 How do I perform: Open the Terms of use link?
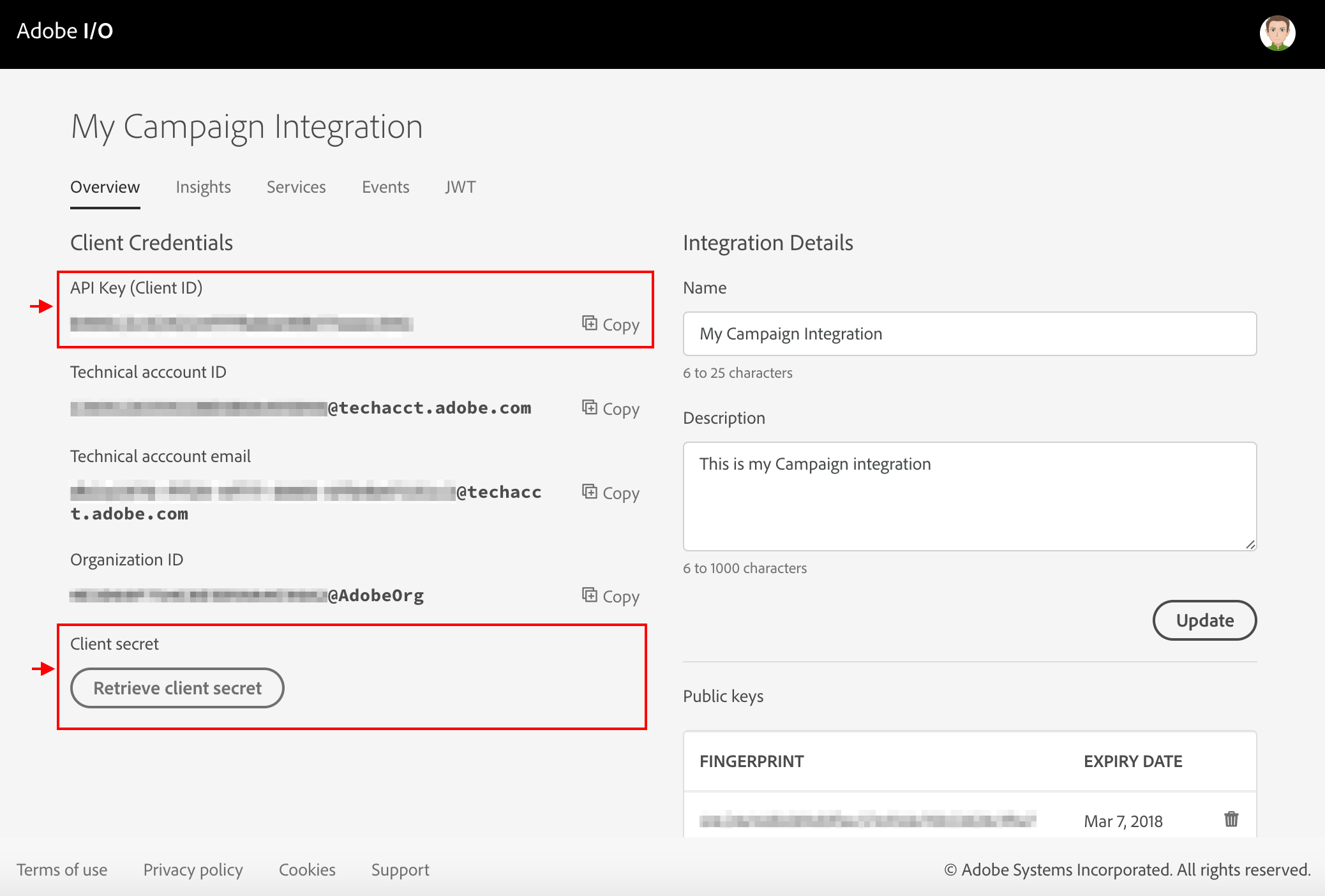coord(62,870)
